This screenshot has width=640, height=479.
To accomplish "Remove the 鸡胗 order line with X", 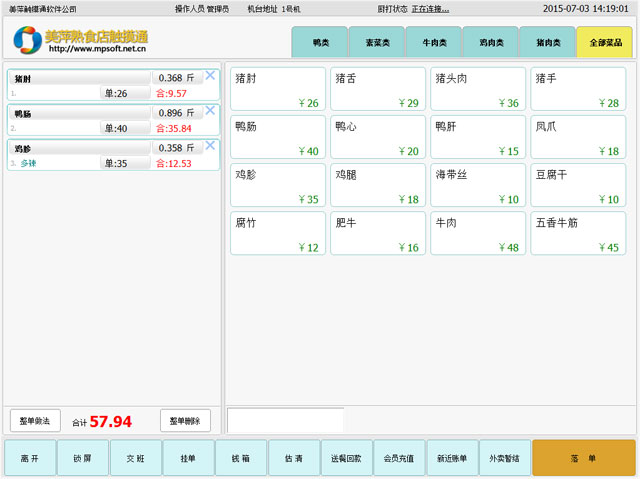I will click(211, 146).
